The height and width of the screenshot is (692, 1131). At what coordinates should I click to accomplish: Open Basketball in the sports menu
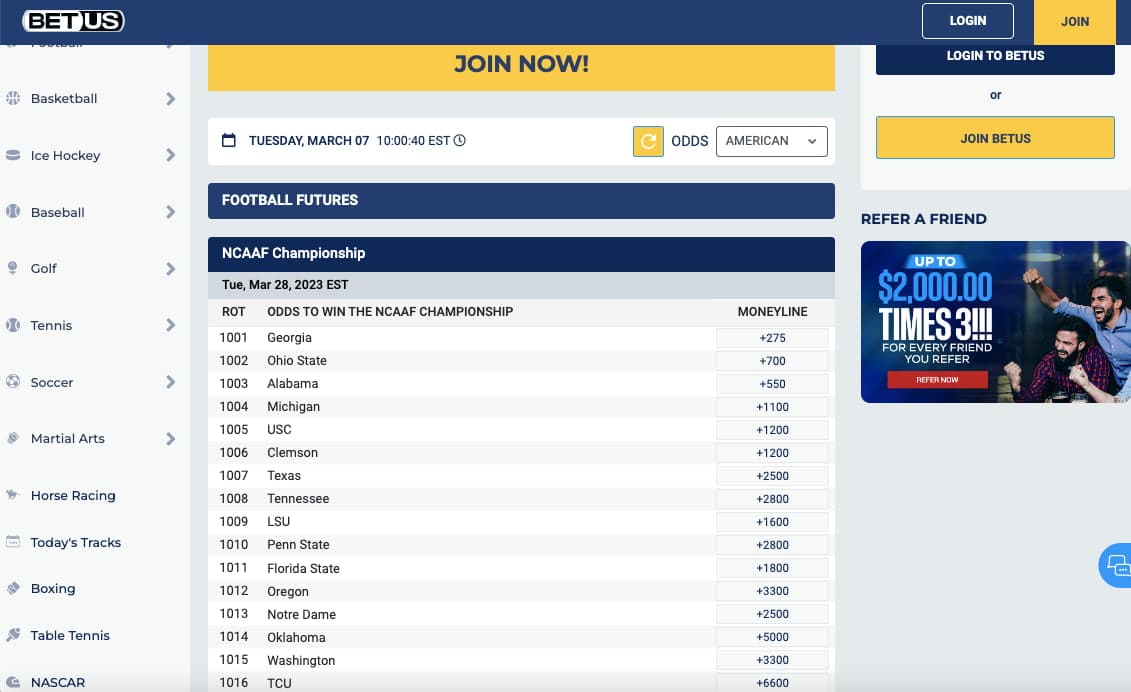point(63,98)
